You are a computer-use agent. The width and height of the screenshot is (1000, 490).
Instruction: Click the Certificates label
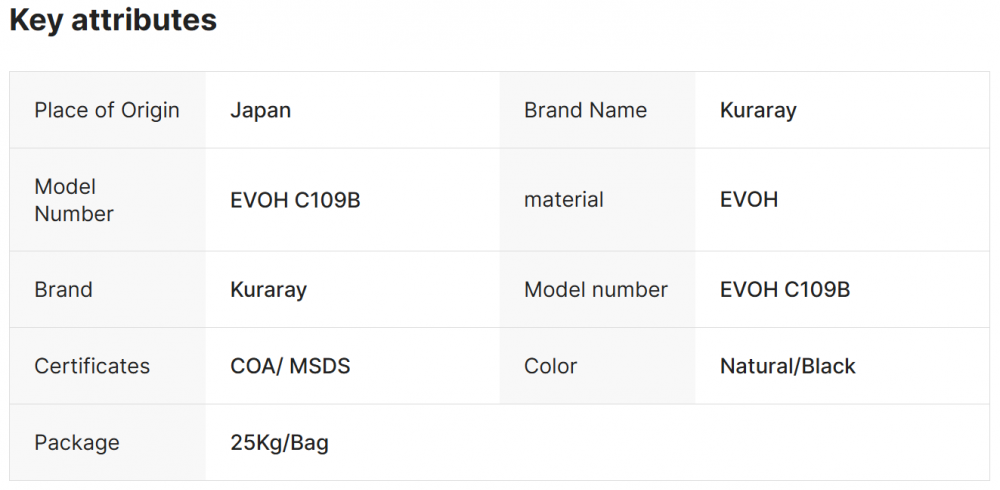[92, 366]
